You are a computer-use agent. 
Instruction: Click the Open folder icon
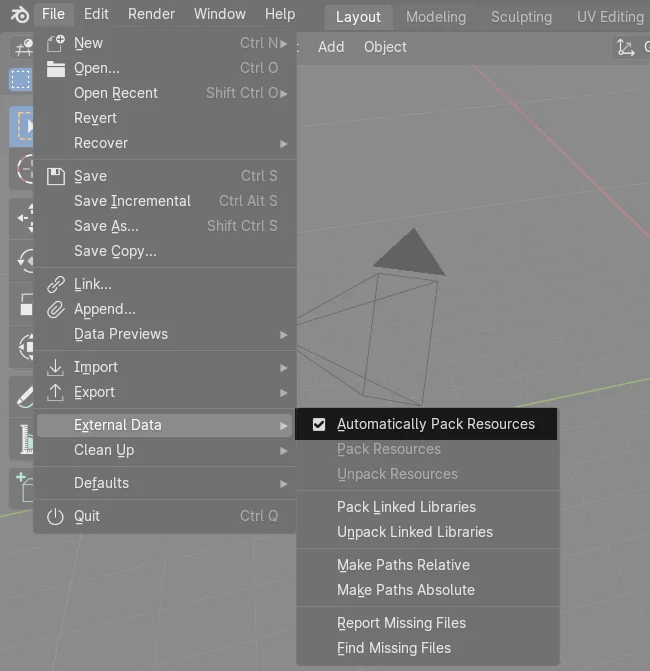point(56,68)
